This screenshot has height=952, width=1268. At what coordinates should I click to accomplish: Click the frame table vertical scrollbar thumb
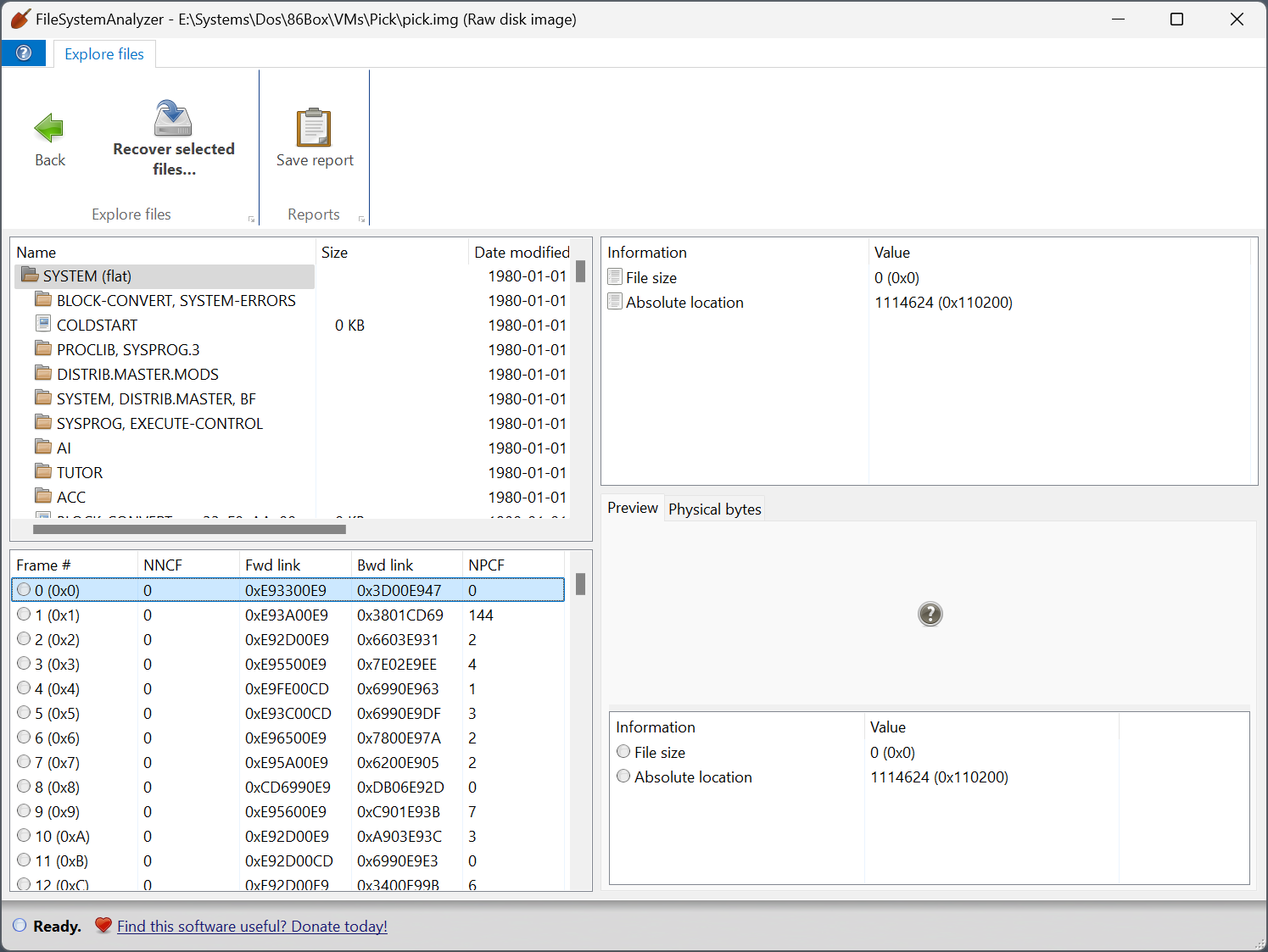click(x=580, y=584)
